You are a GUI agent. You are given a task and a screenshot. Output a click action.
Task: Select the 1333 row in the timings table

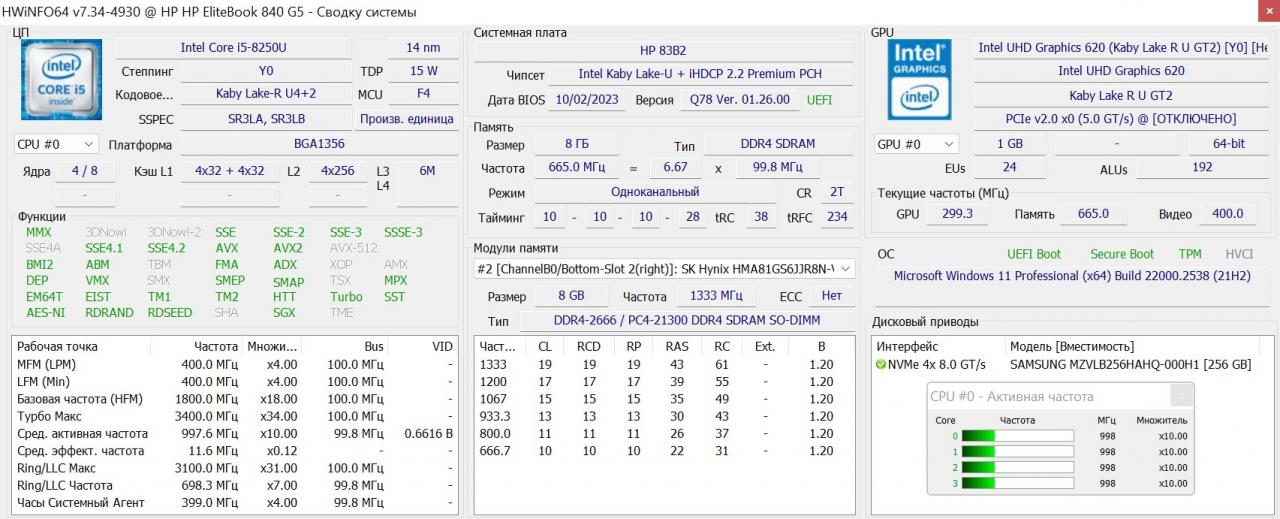660,365
